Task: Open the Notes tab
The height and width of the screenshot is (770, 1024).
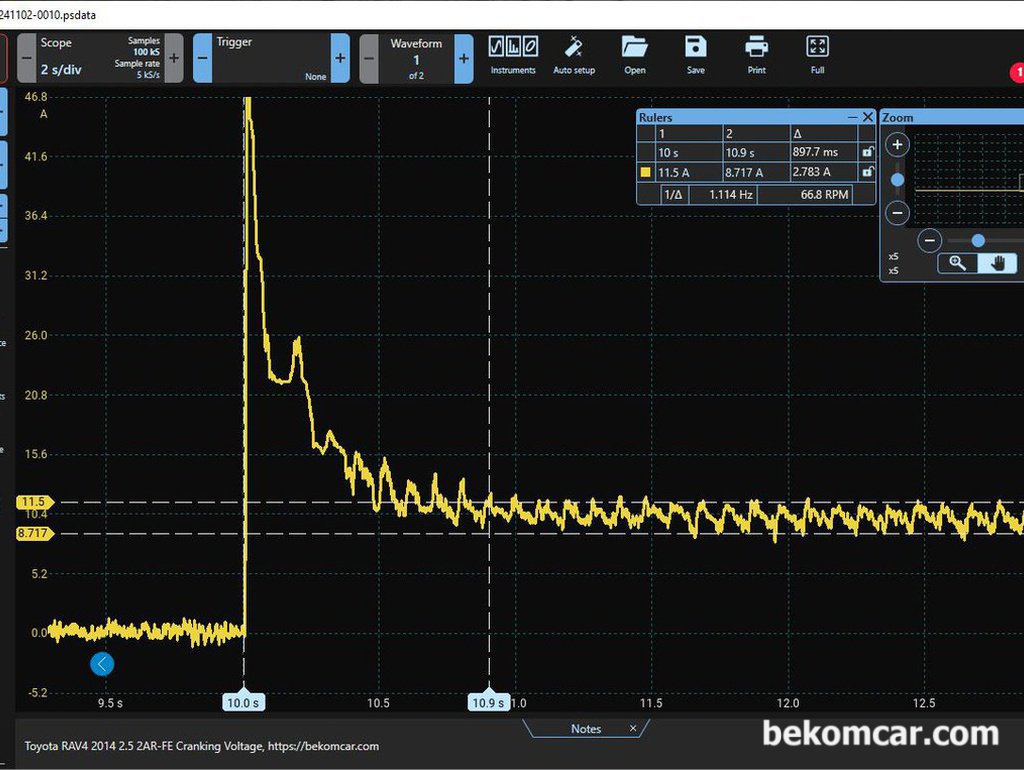Action: (586, 729)
